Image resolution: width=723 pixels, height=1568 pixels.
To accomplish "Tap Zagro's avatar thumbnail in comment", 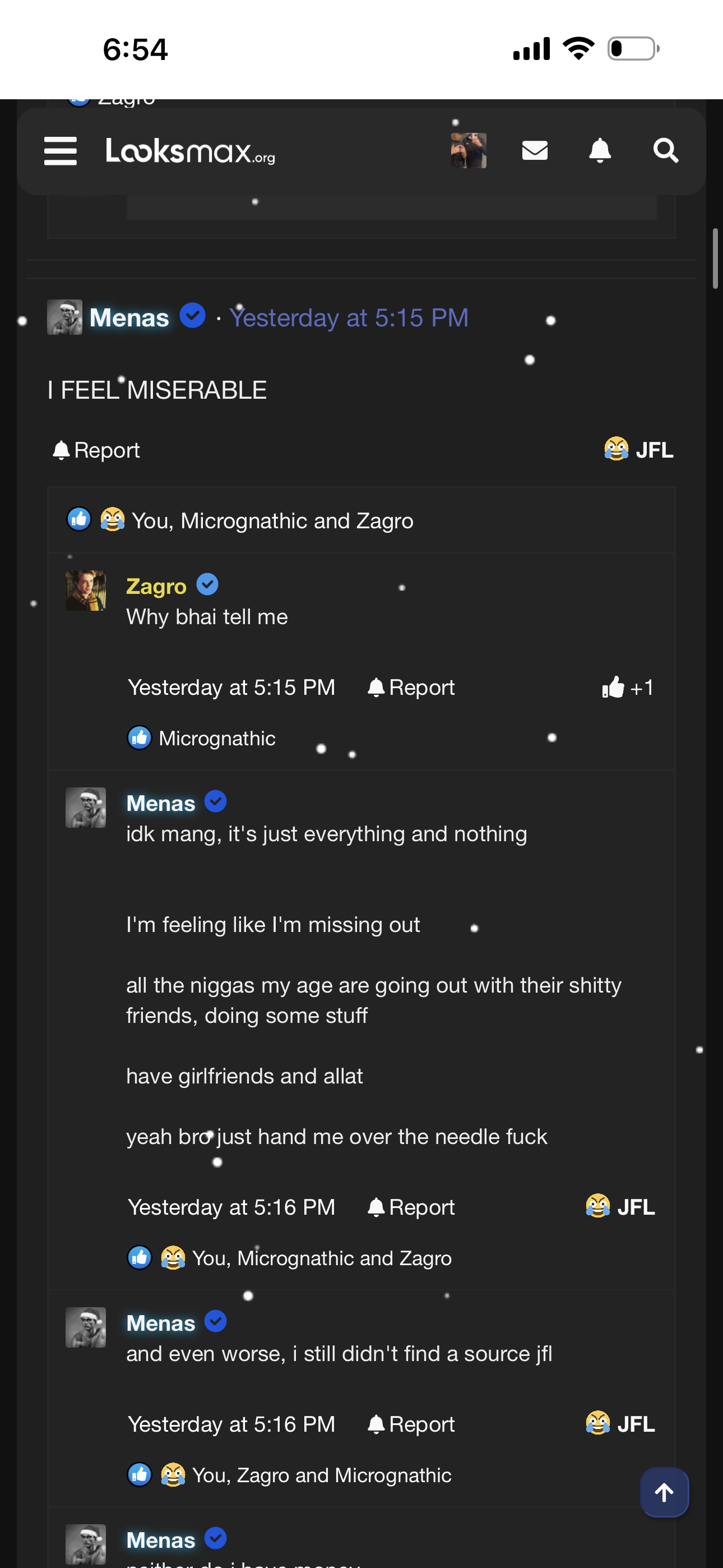I will pyautogui.click(x=86, y=591).
